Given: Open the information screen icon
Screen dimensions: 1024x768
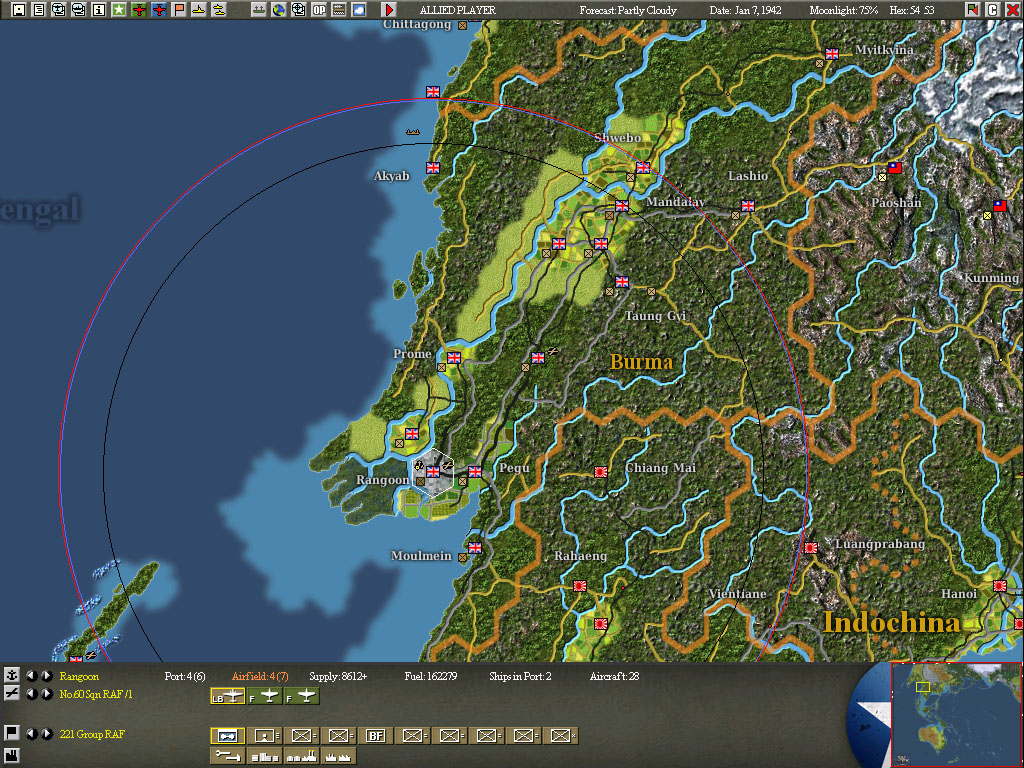Looking at the screenshot, I should (x=99, y=10).
